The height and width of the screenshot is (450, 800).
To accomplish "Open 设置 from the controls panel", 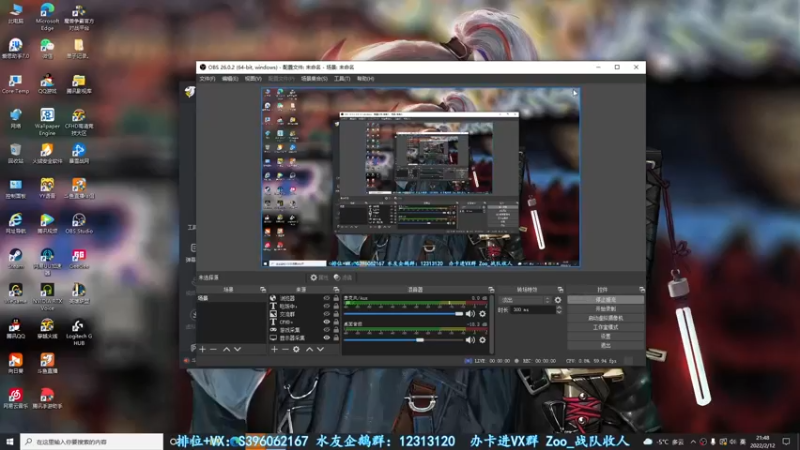I will pyautogui.click(x=606, y=337).
